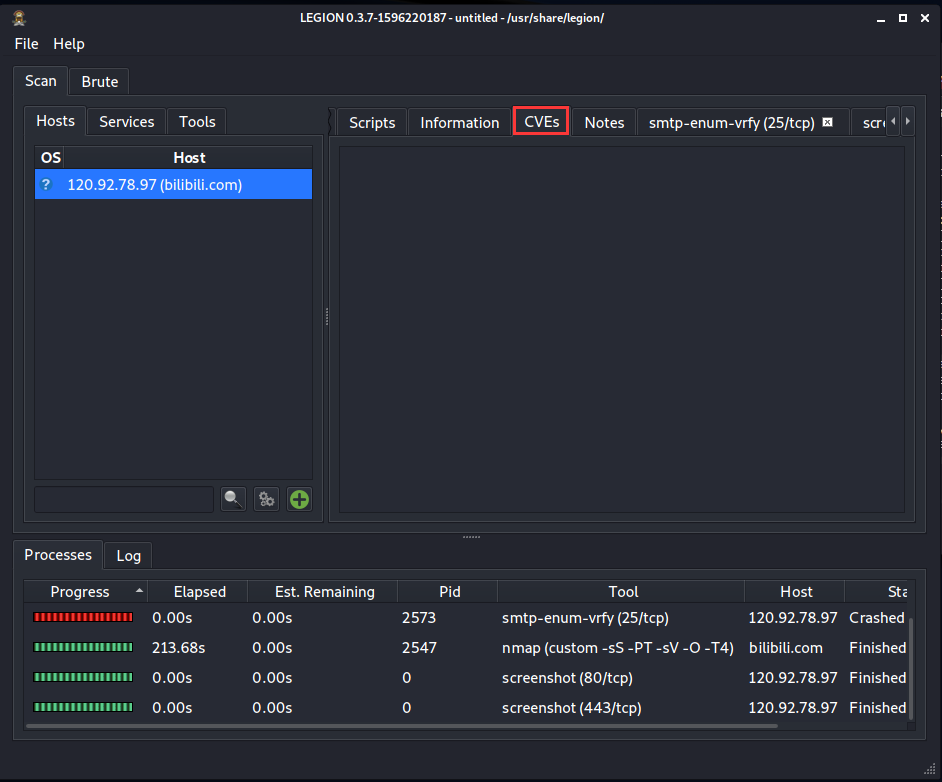The height and width of the screenshot is (782, 942).
Task: Sort by the Est. Remaining column header
Action: (324, 592)
